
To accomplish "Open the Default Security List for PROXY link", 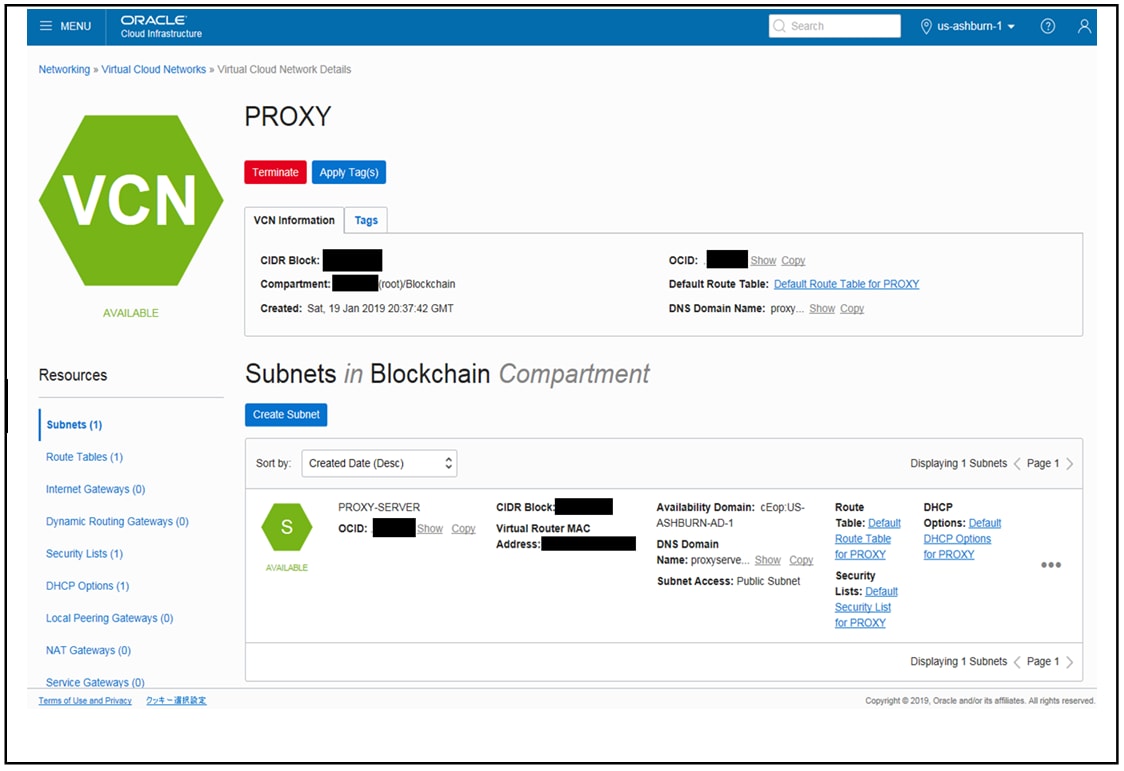I will point(863,607).
